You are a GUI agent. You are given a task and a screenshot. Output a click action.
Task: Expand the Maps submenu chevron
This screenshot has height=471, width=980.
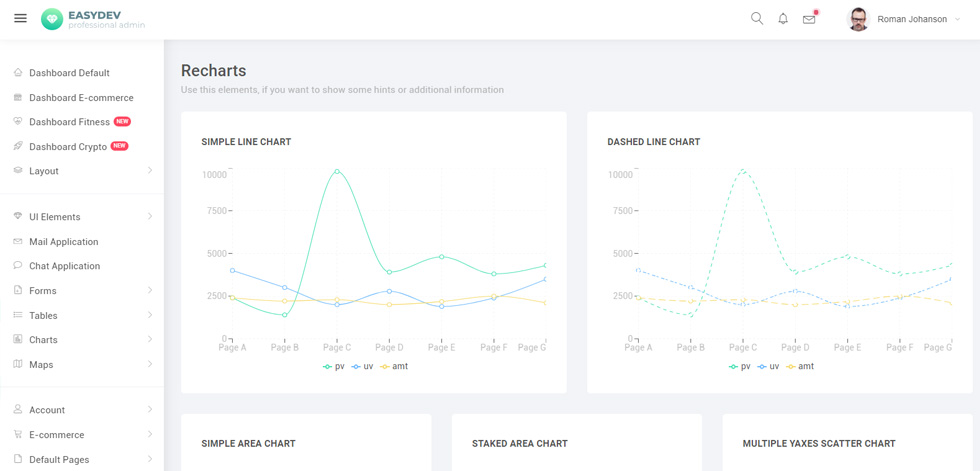pos(150,364)
